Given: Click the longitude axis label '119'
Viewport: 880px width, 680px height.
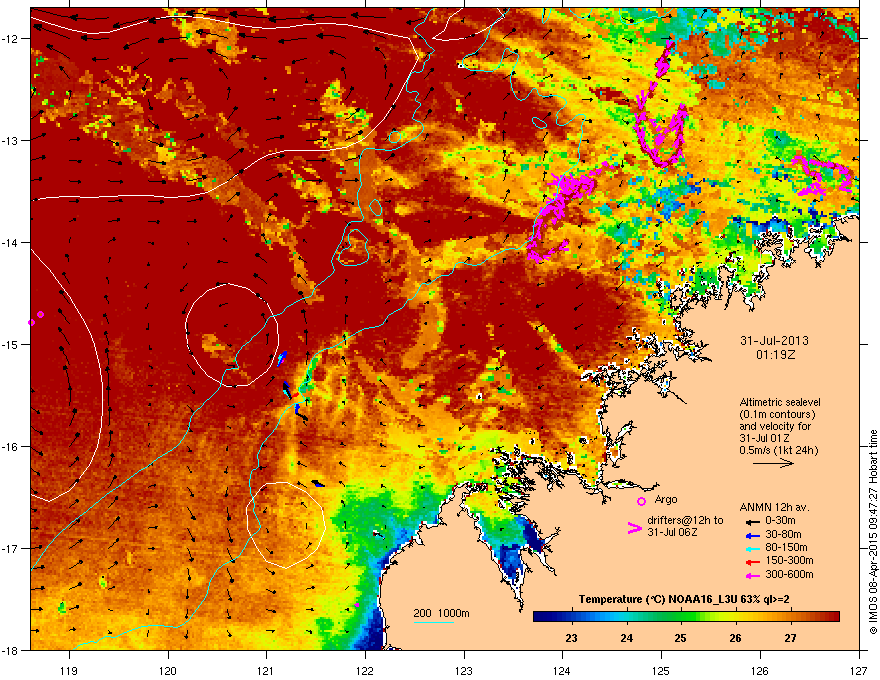Looking at the screenshot, I should pyautogui.click(x=69, y=670).
